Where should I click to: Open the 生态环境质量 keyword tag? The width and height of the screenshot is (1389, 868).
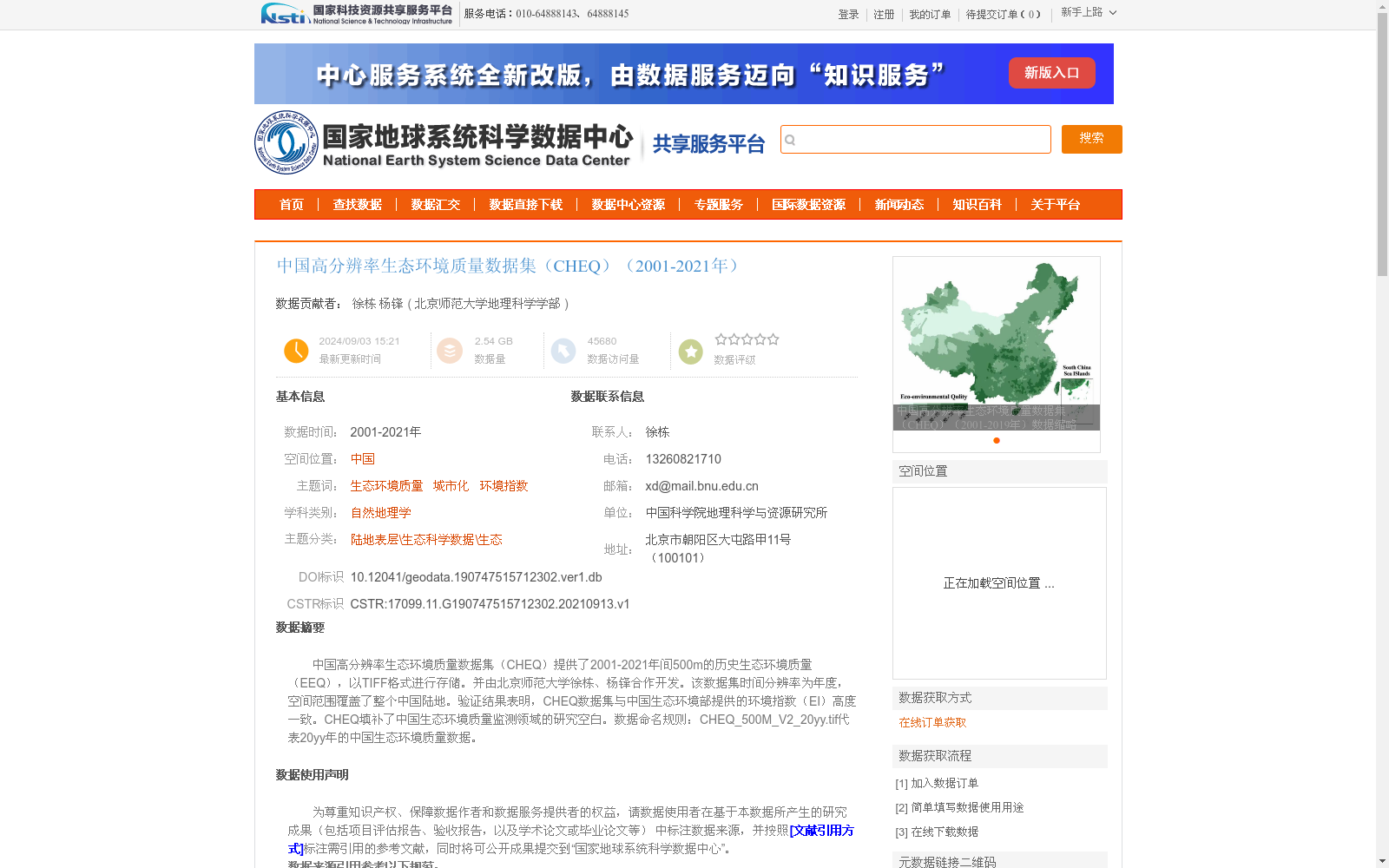[x=385, y=485]
